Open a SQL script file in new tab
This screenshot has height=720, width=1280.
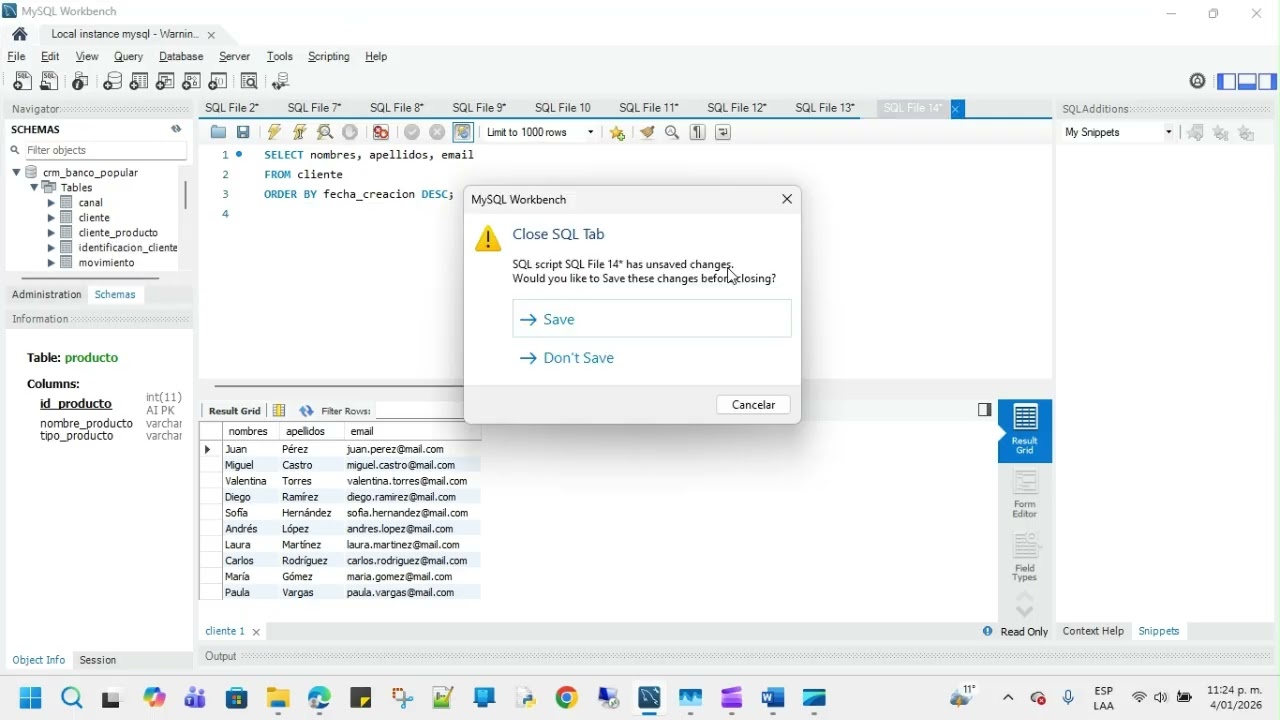click(49, 82)
